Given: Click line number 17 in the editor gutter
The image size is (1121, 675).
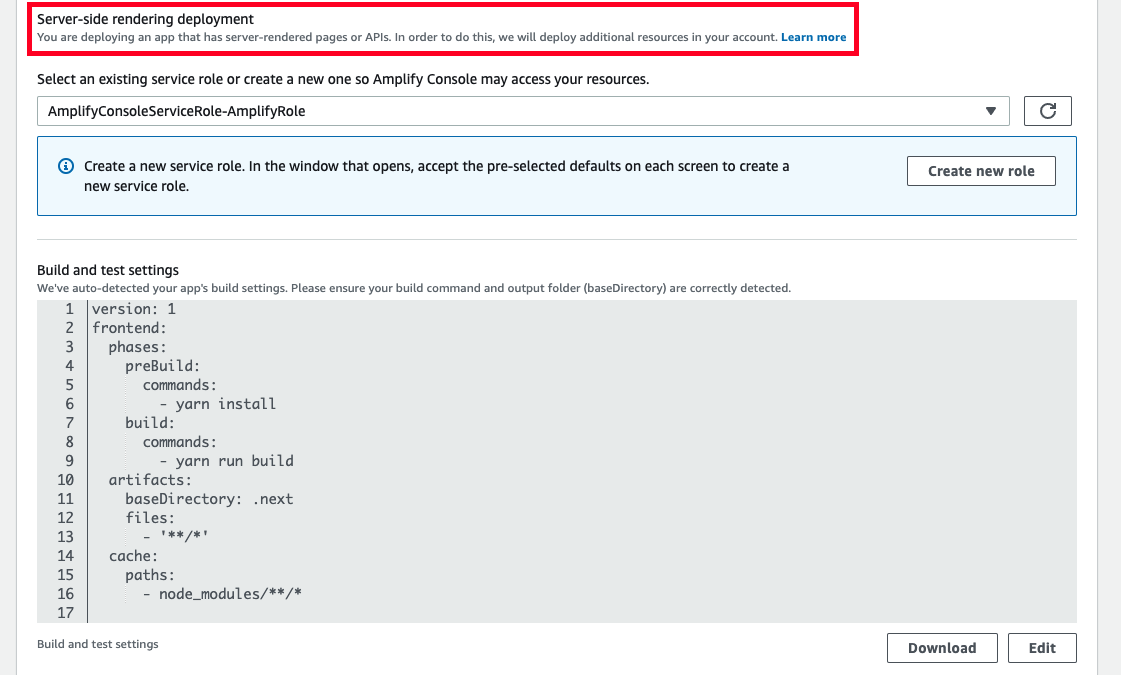Looking at the screenshot, I should pyautogui.click(x=65, y=613).
